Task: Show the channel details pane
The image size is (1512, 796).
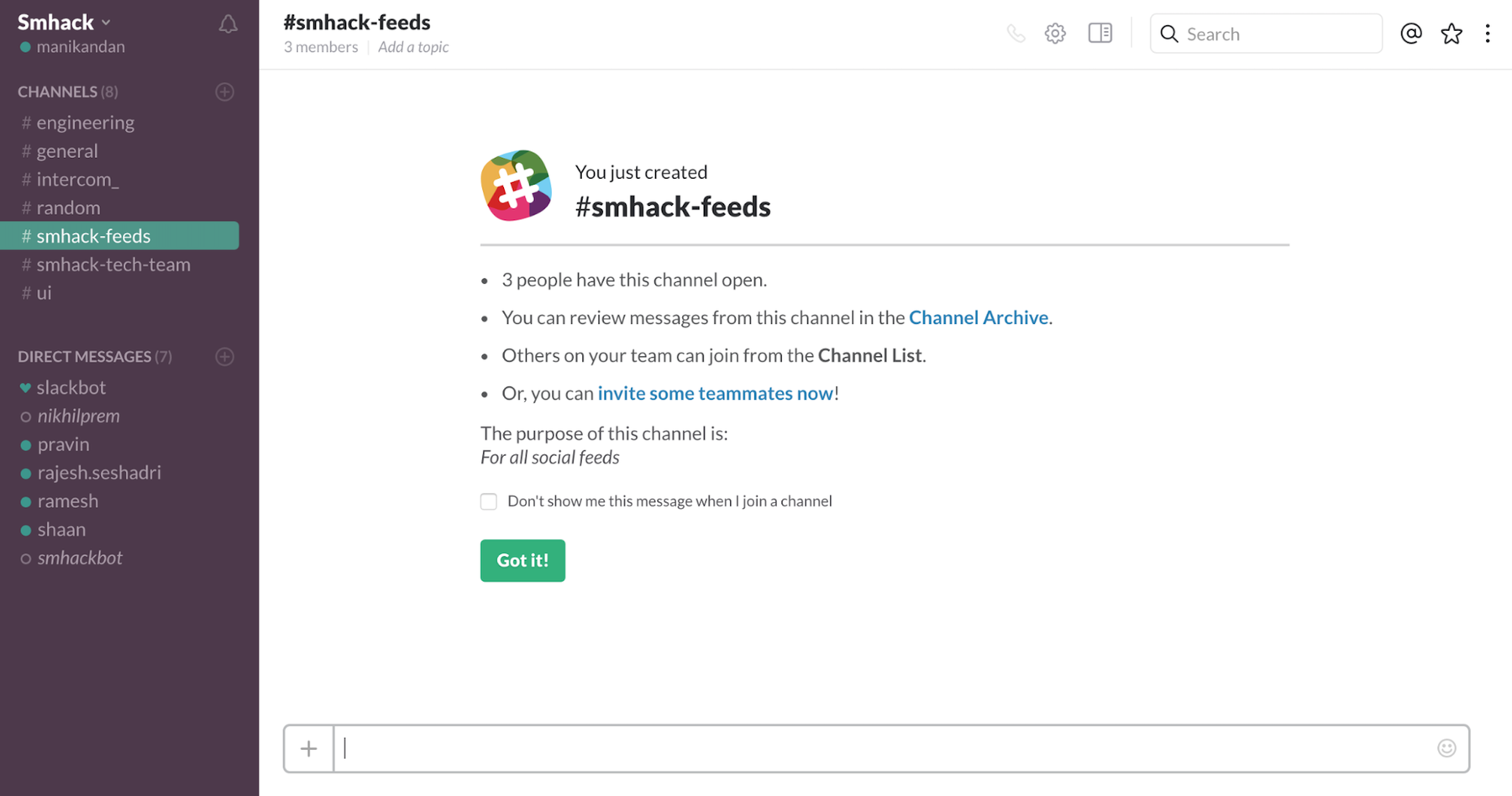Action: 1100,33
